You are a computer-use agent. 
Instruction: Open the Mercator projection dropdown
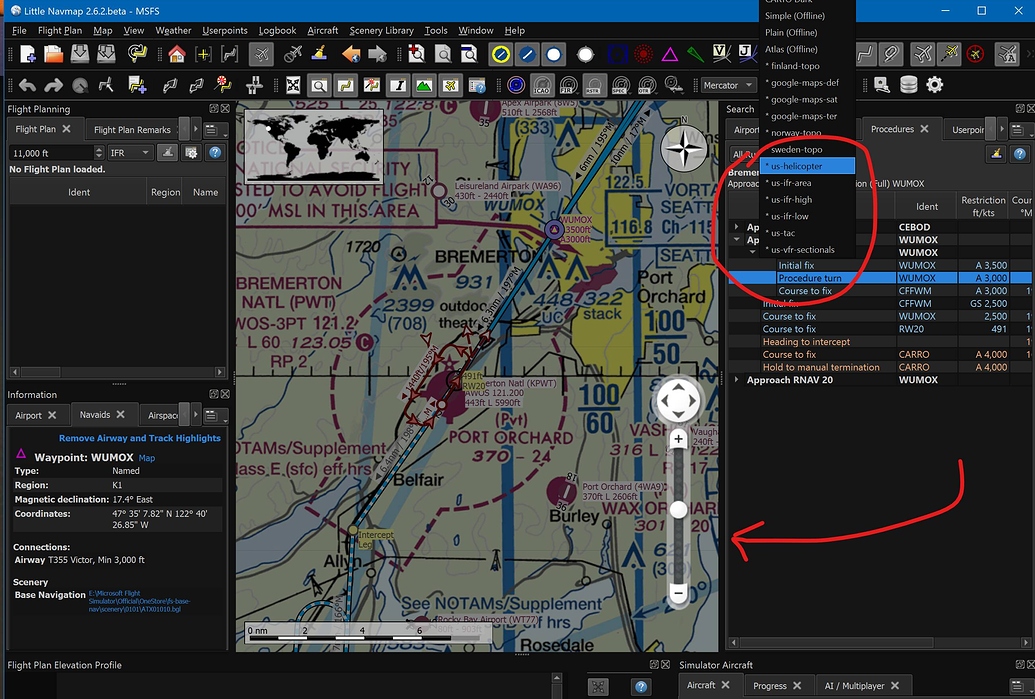(727, 85)
